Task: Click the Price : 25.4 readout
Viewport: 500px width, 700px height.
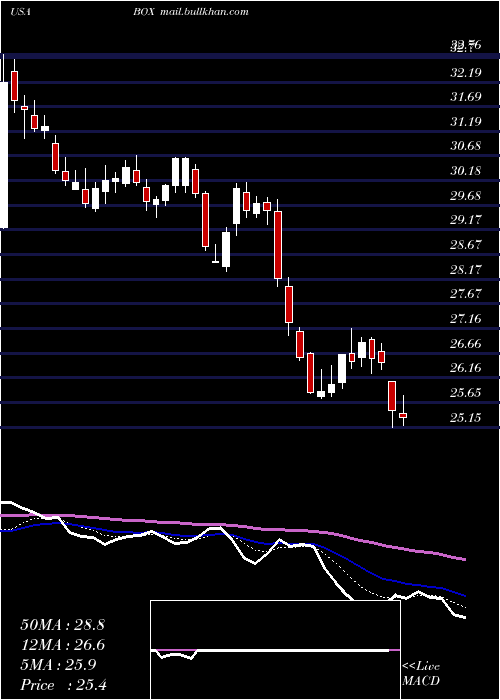Action: click(63, 685)
